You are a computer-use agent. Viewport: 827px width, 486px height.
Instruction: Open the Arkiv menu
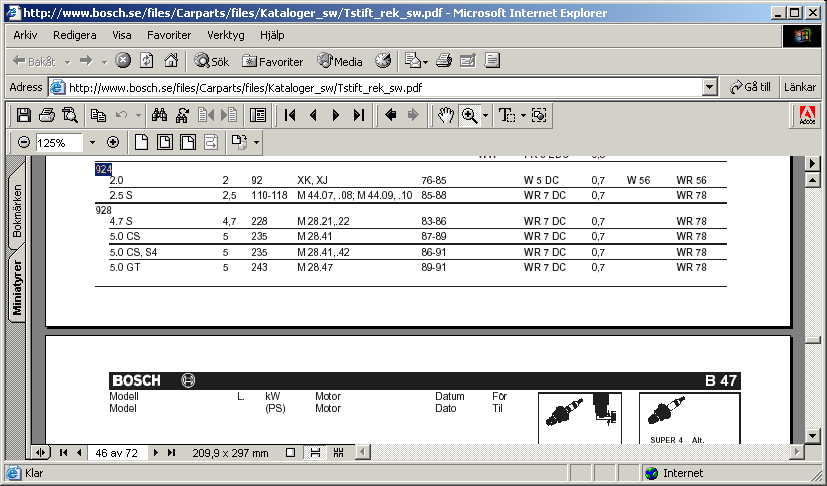25,35
